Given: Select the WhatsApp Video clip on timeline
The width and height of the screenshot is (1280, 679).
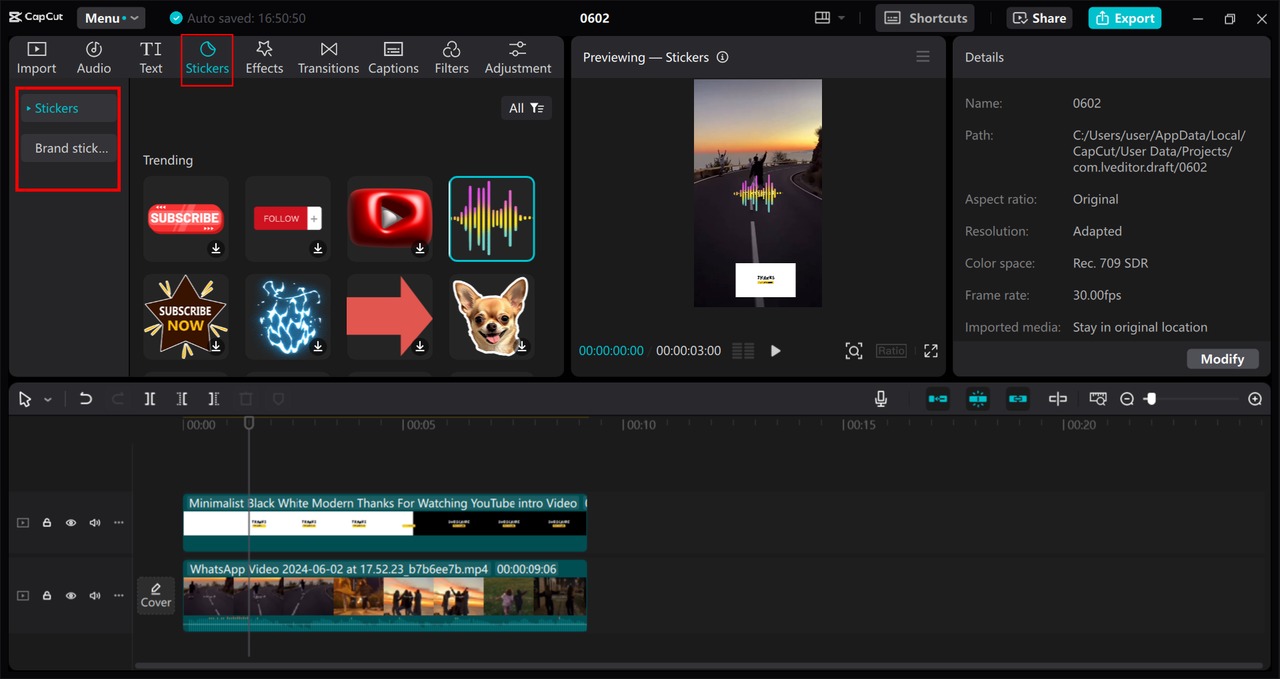Looking at the screenshot, I should pos(385,595).
